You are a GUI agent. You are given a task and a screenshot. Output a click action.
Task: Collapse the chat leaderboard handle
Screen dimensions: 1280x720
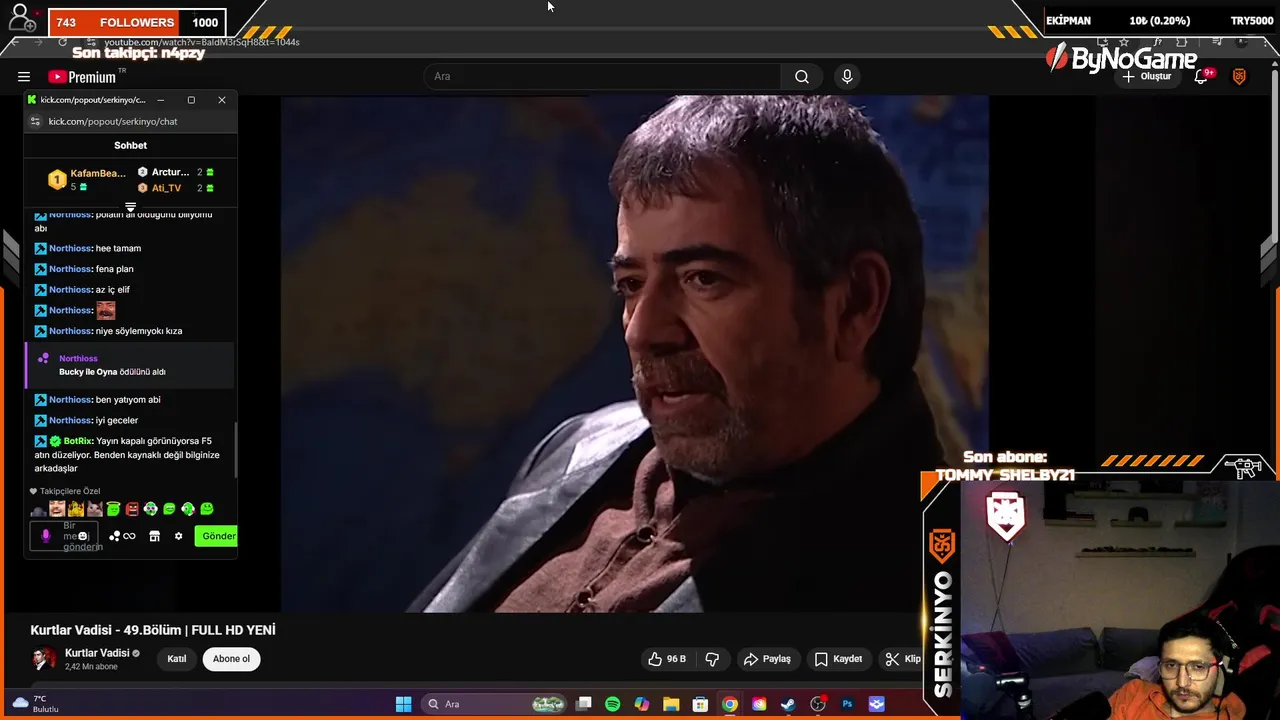130,206
